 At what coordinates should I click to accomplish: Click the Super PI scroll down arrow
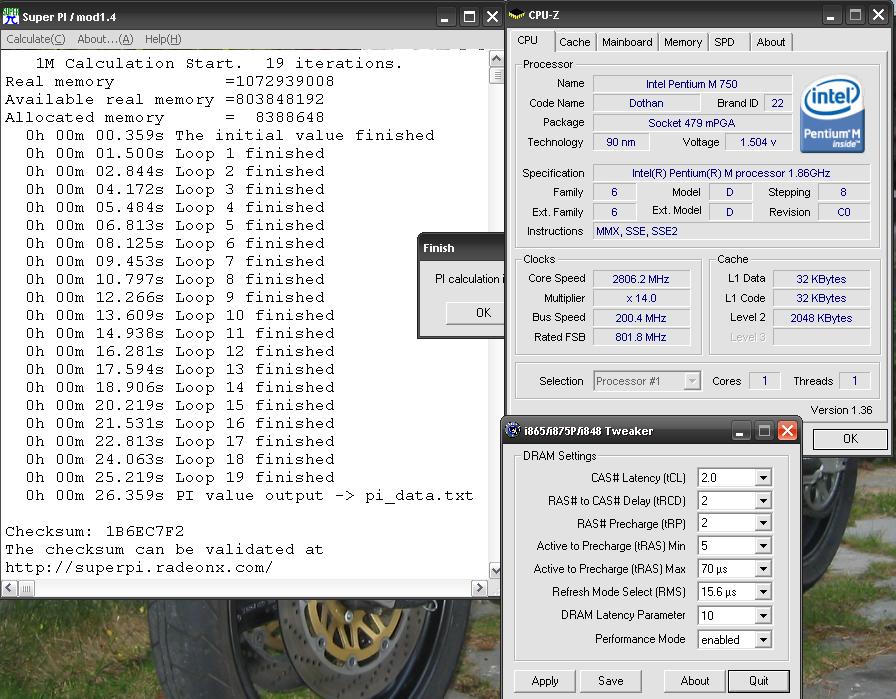pyautogui.click(x=496, y=570)
